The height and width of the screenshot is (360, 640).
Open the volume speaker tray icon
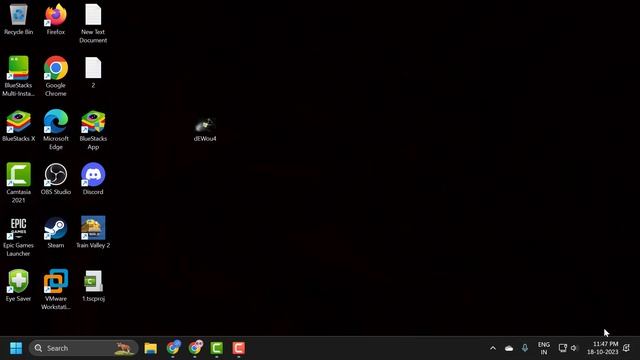(574, 348)
